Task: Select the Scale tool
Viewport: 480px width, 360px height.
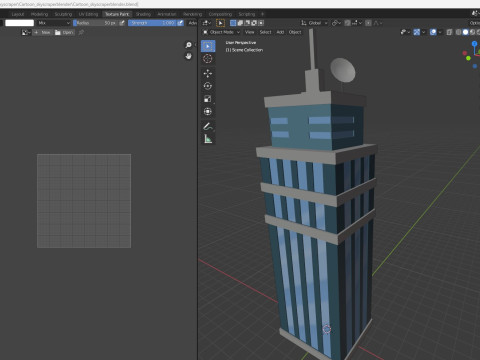Action: 208,99
